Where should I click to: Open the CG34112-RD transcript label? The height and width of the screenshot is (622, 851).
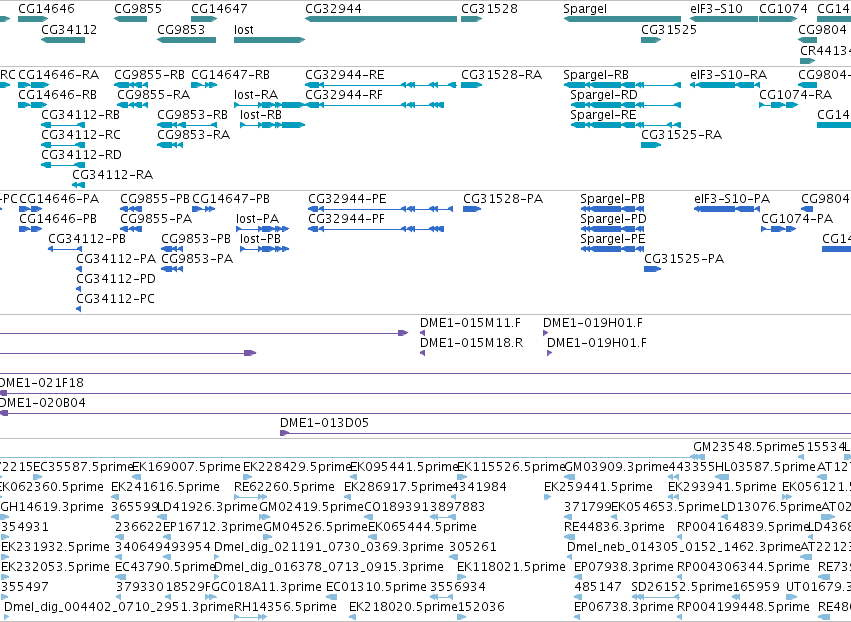pos(81,155)
